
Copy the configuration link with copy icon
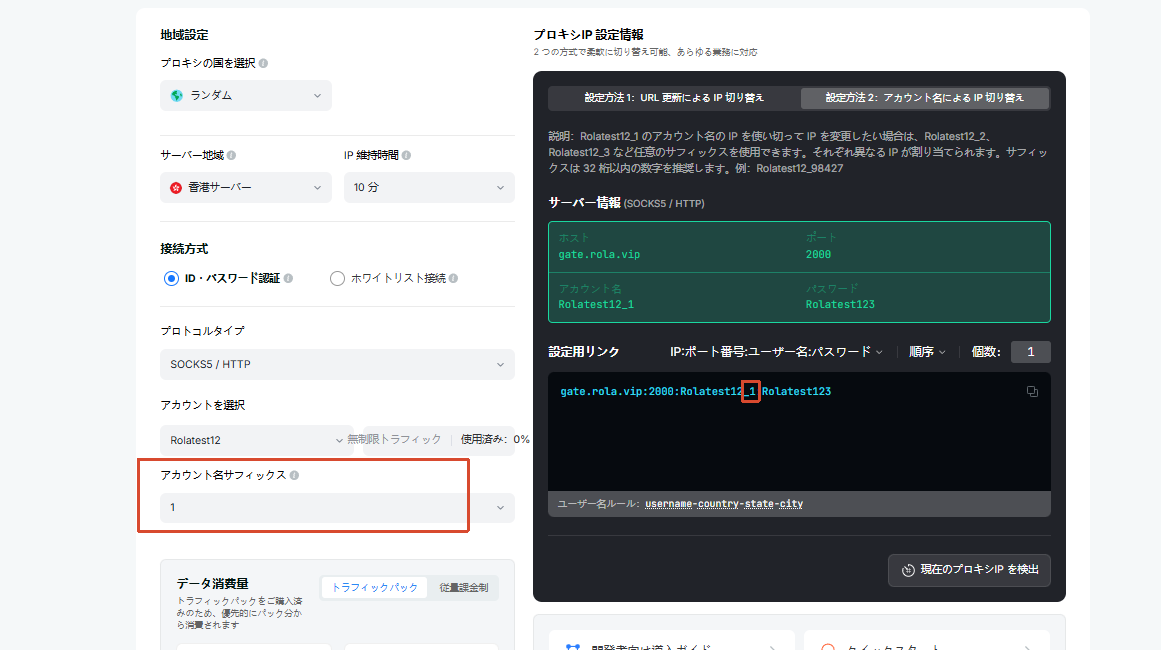1032,392
